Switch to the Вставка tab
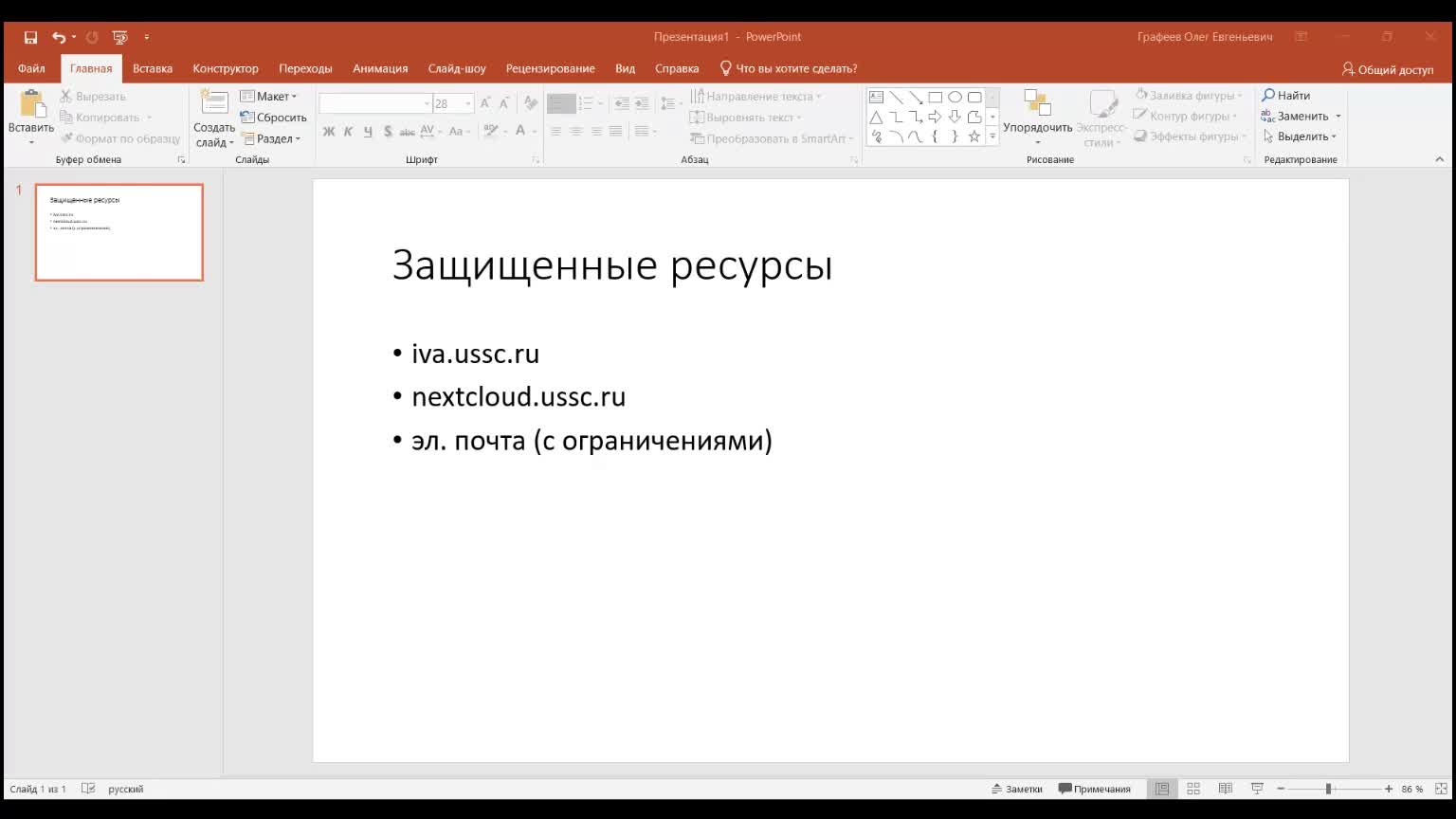 point(153,68)
